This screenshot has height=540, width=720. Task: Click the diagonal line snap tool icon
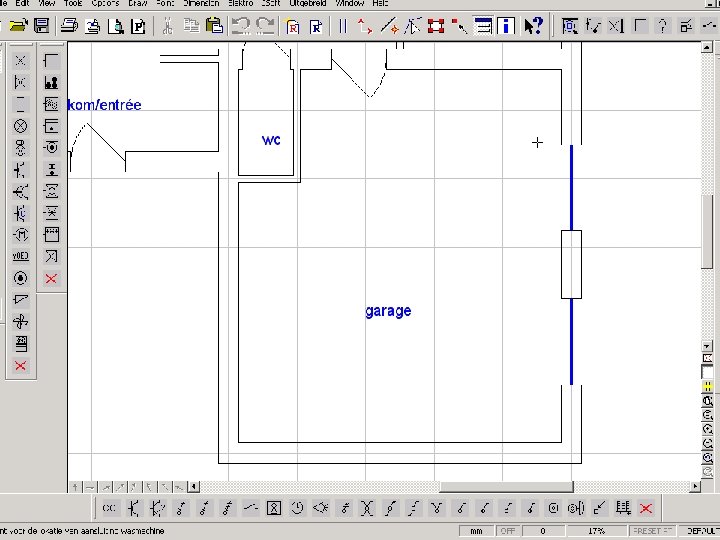coord(389,25)
